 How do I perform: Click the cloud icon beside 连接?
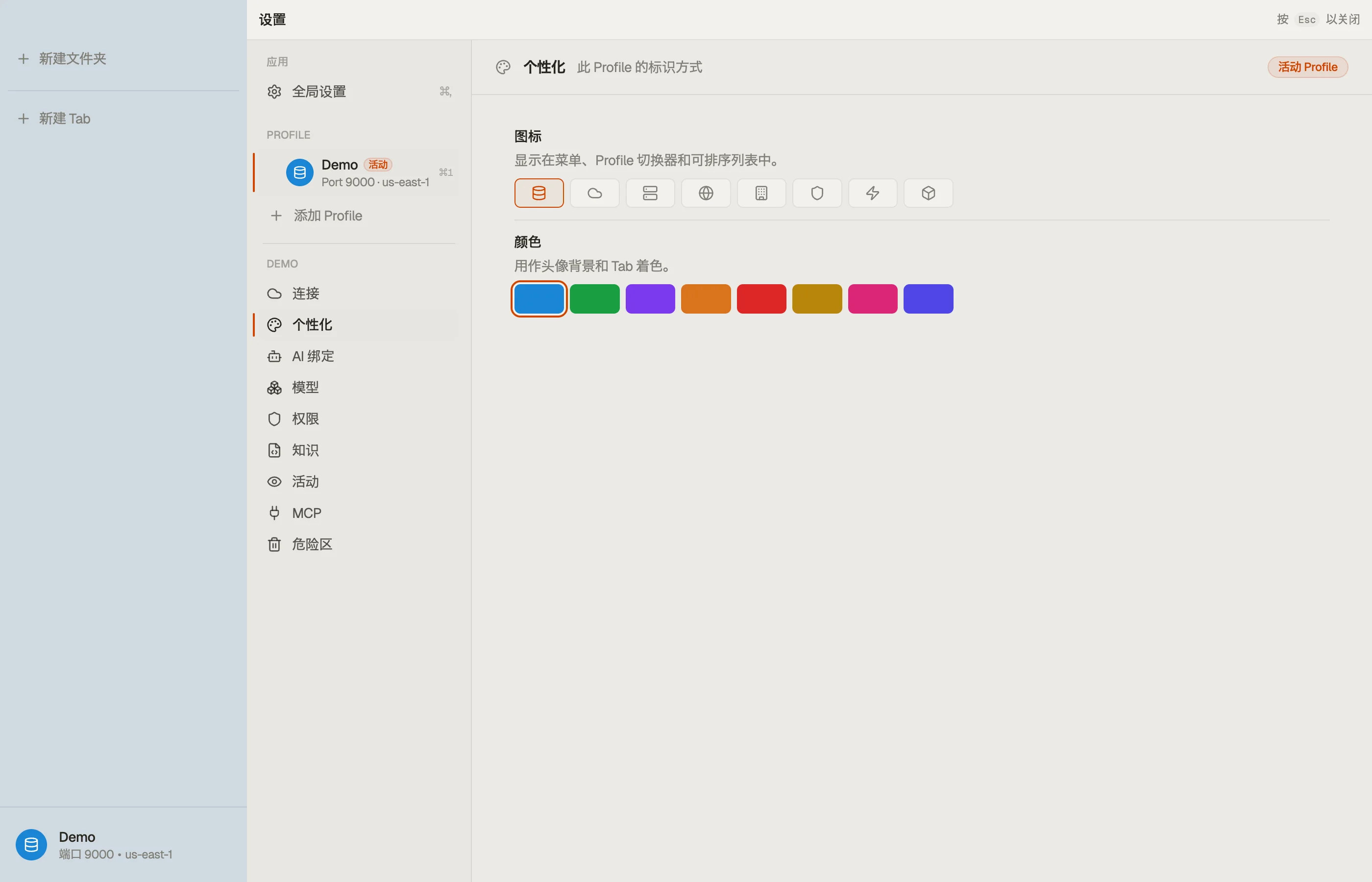(274, 294)
